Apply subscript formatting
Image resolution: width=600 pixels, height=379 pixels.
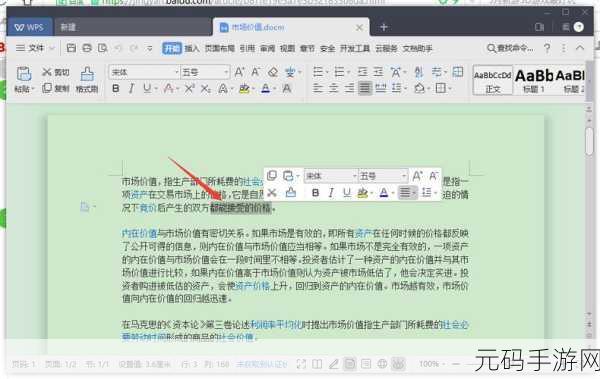click(x=205, y=88)
